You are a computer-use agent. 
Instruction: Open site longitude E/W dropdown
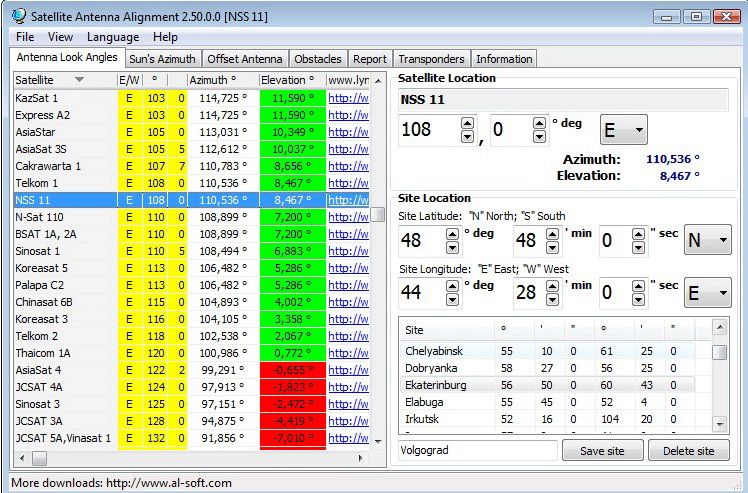click(x=707, y=293)
